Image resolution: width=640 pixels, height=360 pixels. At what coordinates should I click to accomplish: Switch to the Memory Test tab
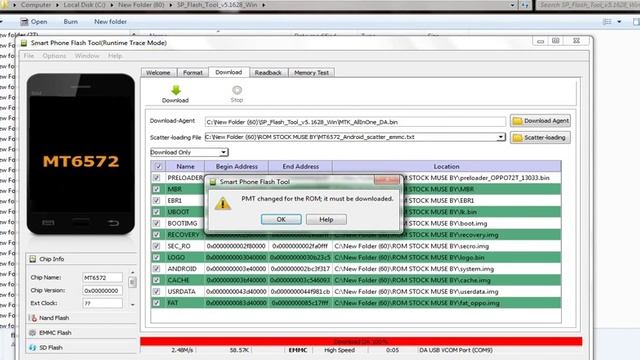[x=311, y=73]
